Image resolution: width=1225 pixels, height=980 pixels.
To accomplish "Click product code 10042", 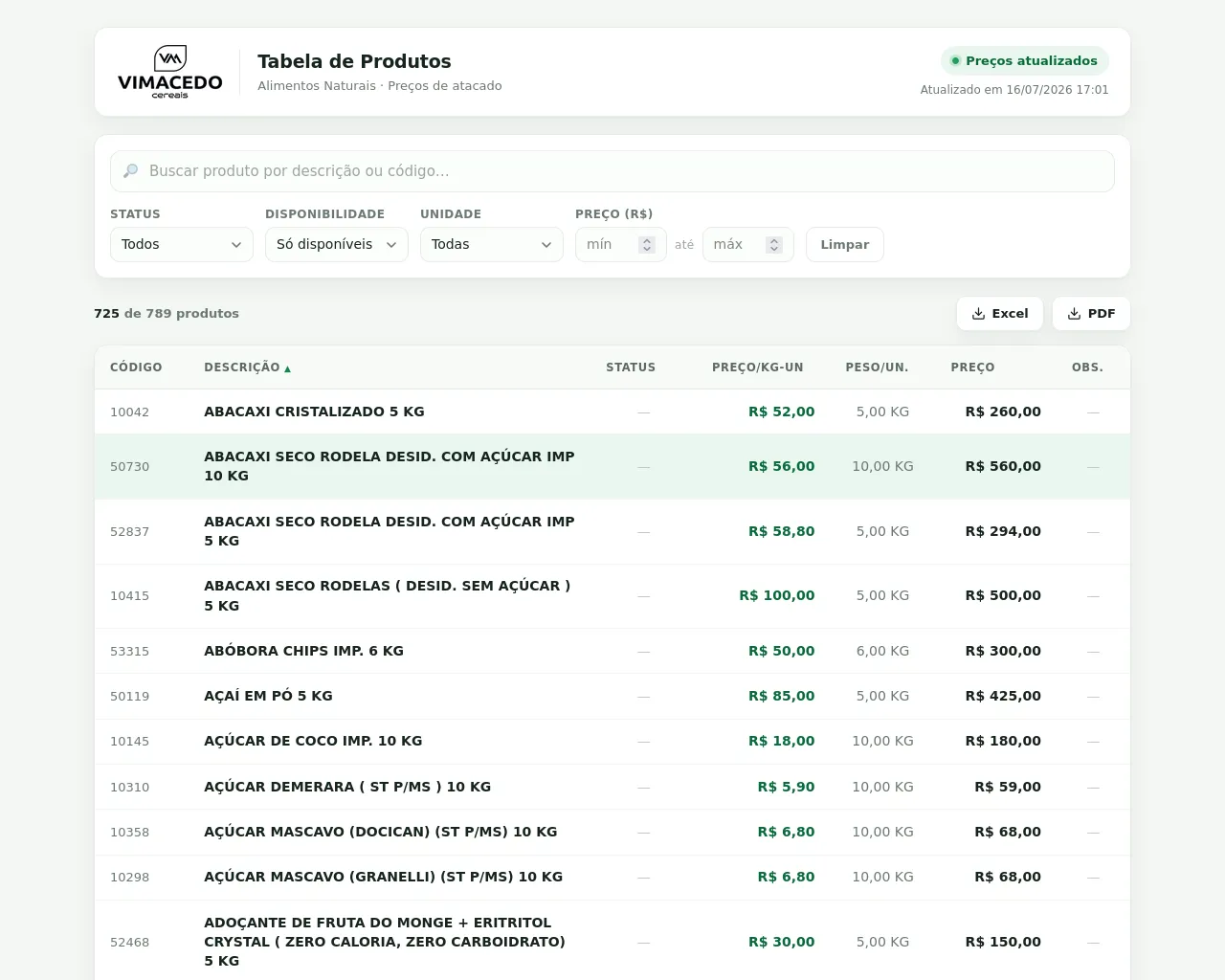I will pos(129,412).
